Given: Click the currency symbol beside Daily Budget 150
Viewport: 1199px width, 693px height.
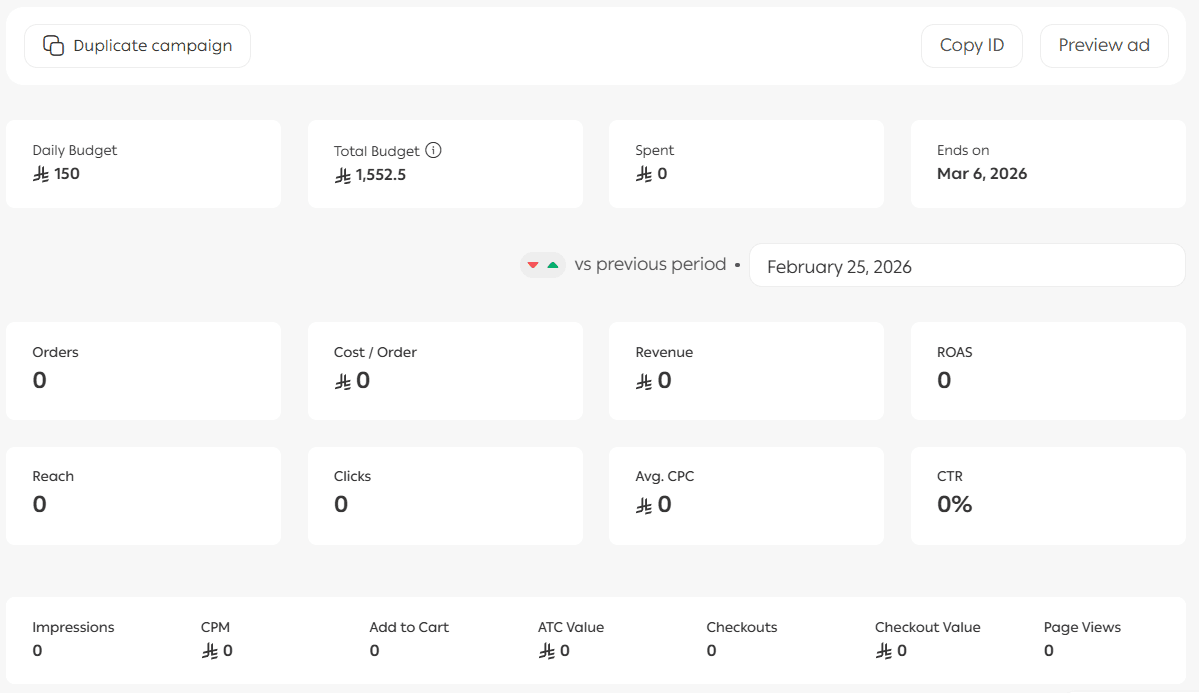Looking at the screenshot, I should tap(41, 174).
